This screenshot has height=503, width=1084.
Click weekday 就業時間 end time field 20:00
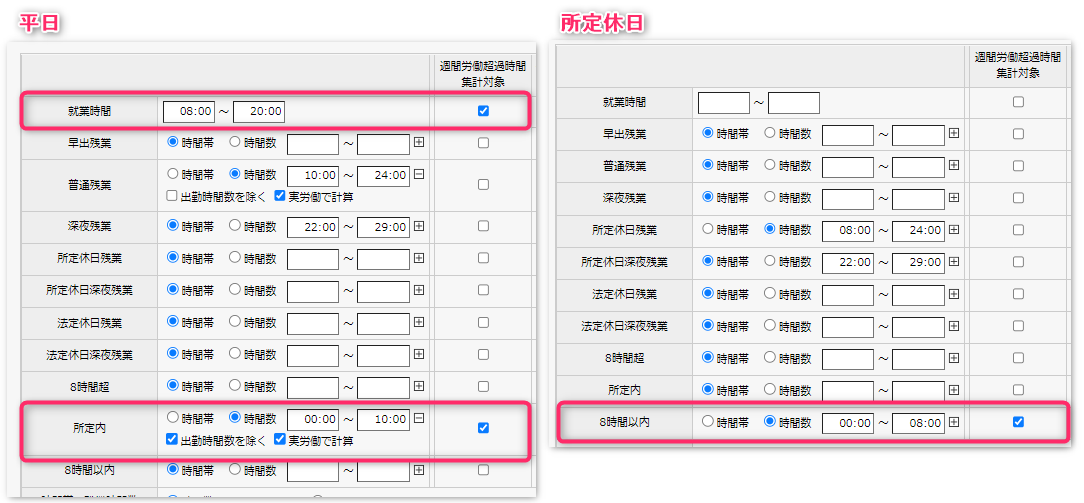pyautogui.click(x=259, y=111)
